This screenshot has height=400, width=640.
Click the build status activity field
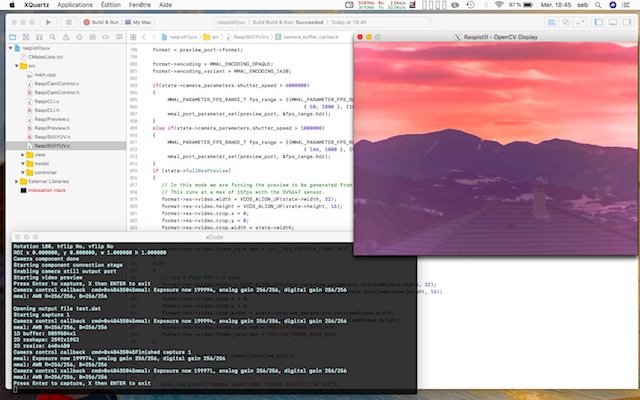[x=322, y=22]
